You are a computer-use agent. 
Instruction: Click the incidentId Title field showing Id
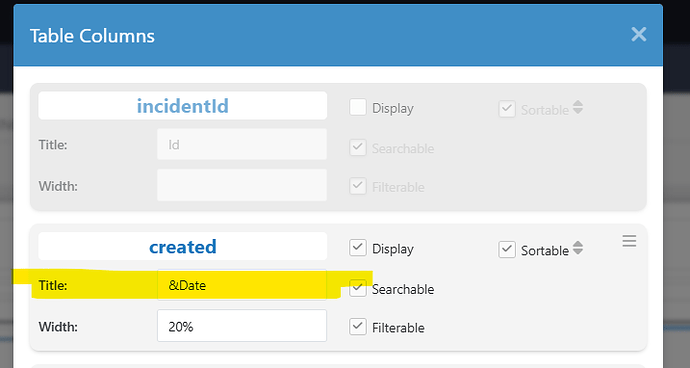pos(242,144)
